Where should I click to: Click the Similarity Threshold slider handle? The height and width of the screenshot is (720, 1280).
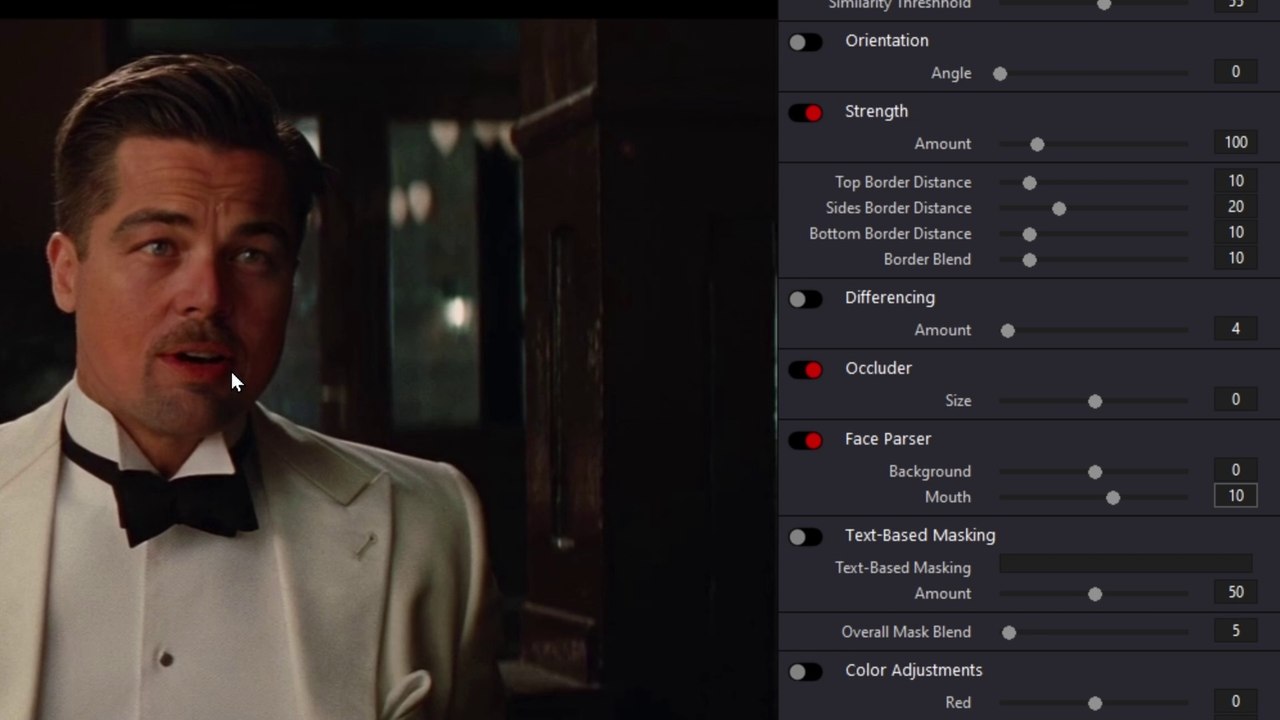pos(1104,5)
